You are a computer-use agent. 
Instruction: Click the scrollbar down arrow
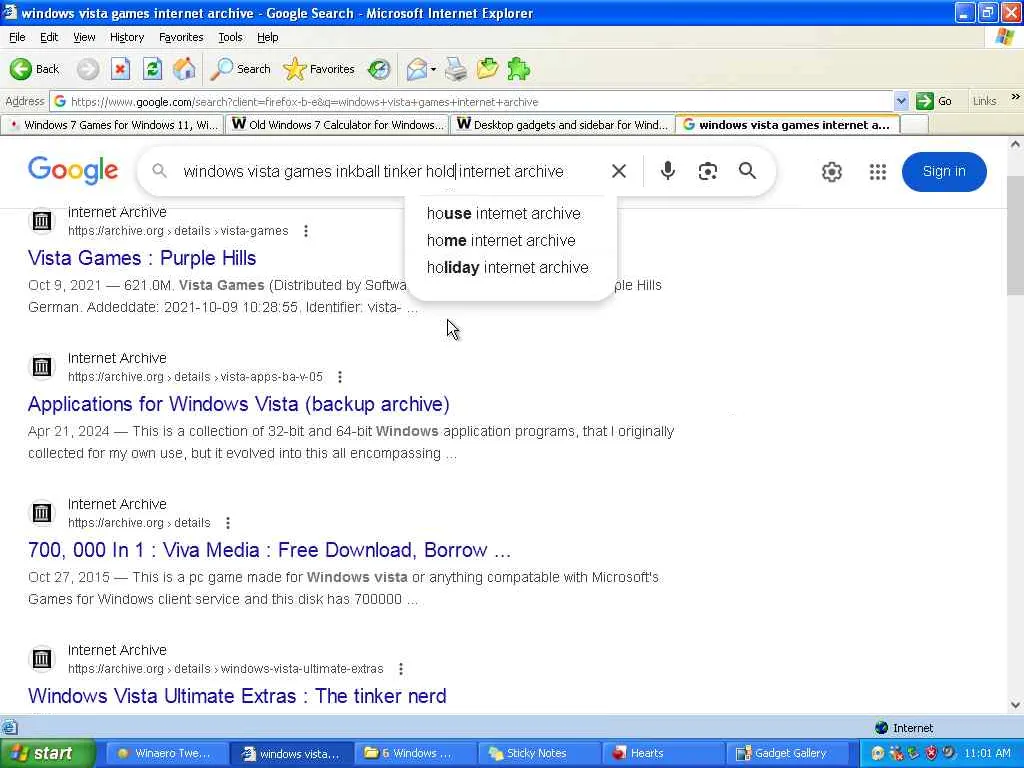point(1015,705)
